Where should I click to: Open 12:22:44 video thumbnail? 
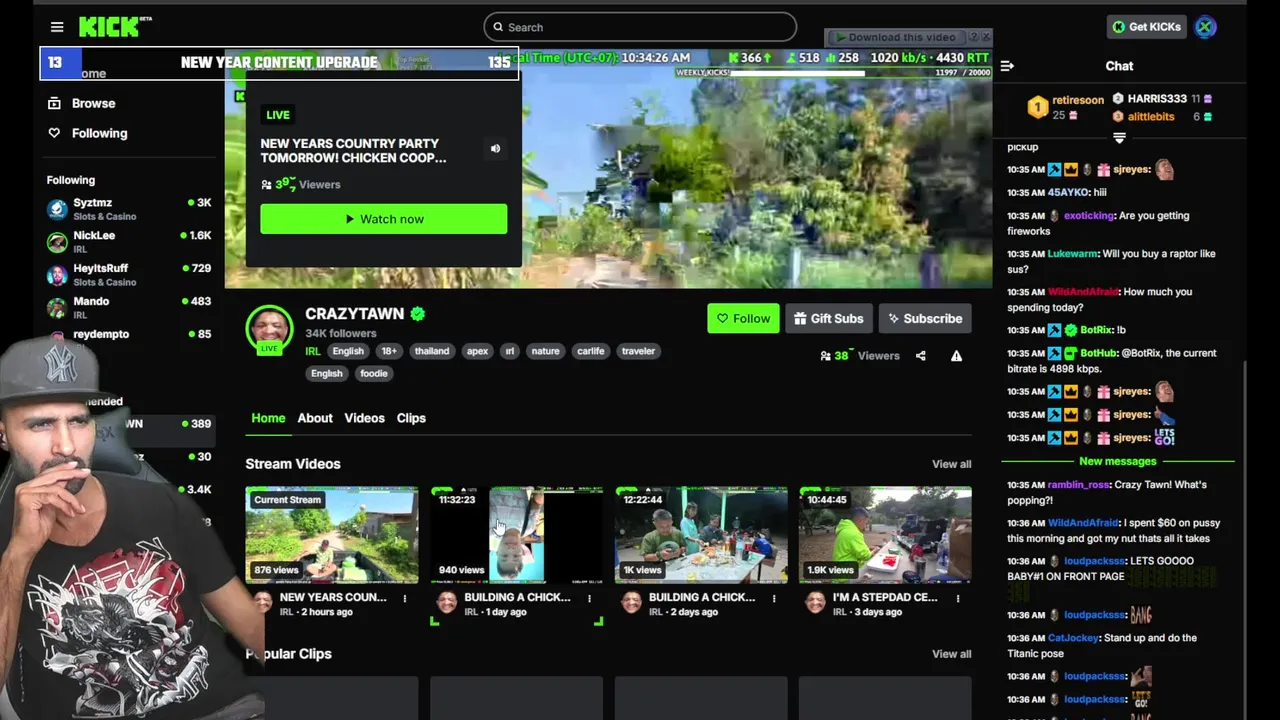tap(701, 535)
